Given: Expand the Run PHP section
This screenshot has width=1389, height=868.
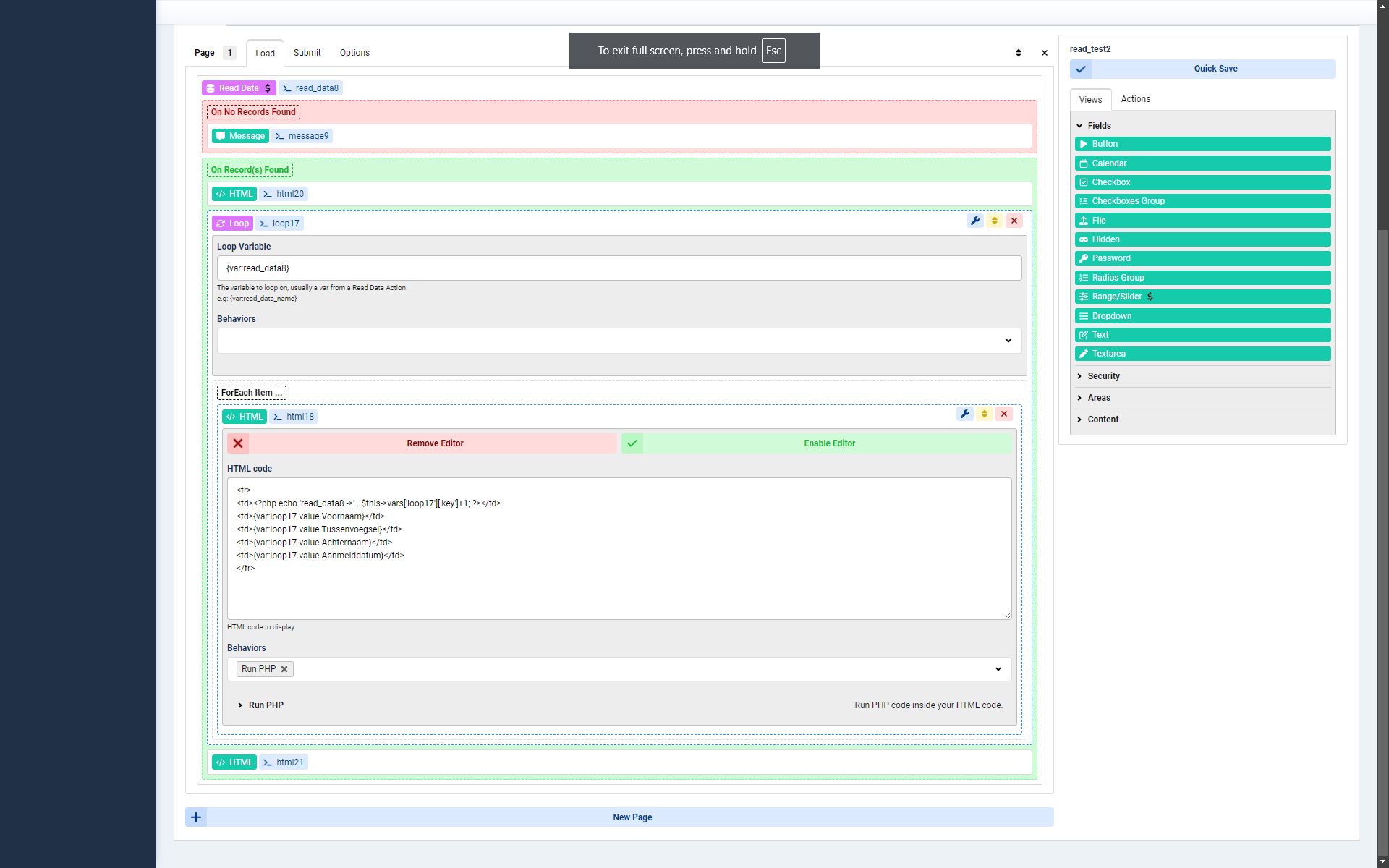Looking at the screenshot, I should click(x=260, y=705).
